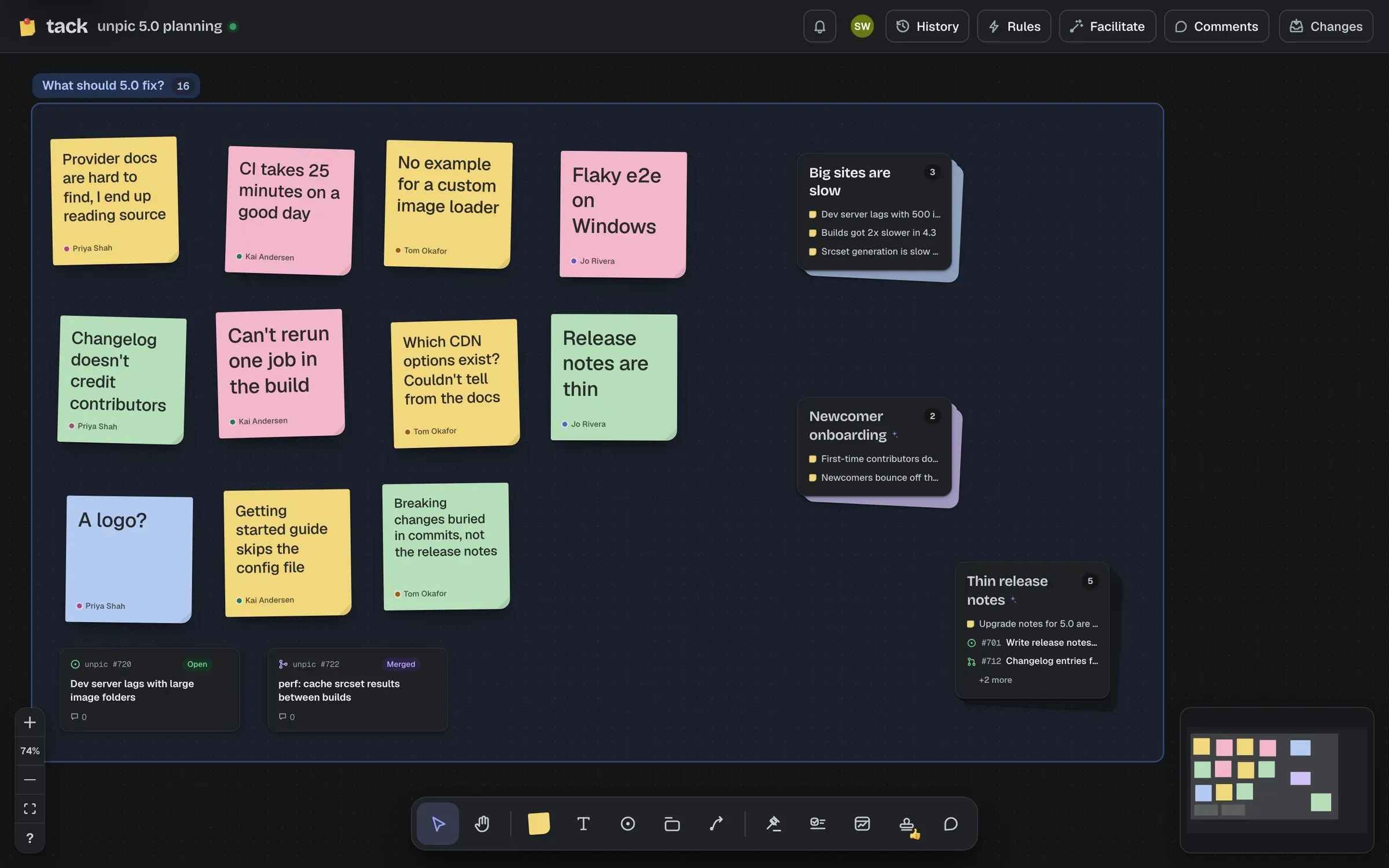
Task: Select the checklist action-items tool
Action: tap(818, 823)
